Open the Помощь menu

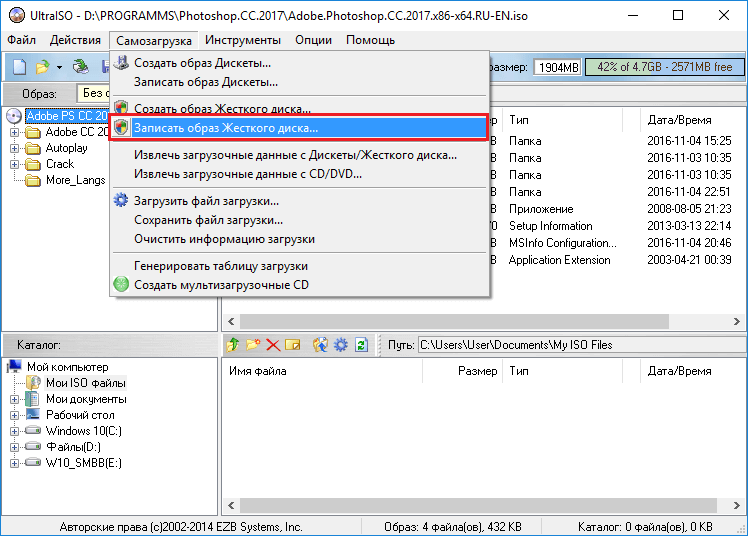(371, 40)
